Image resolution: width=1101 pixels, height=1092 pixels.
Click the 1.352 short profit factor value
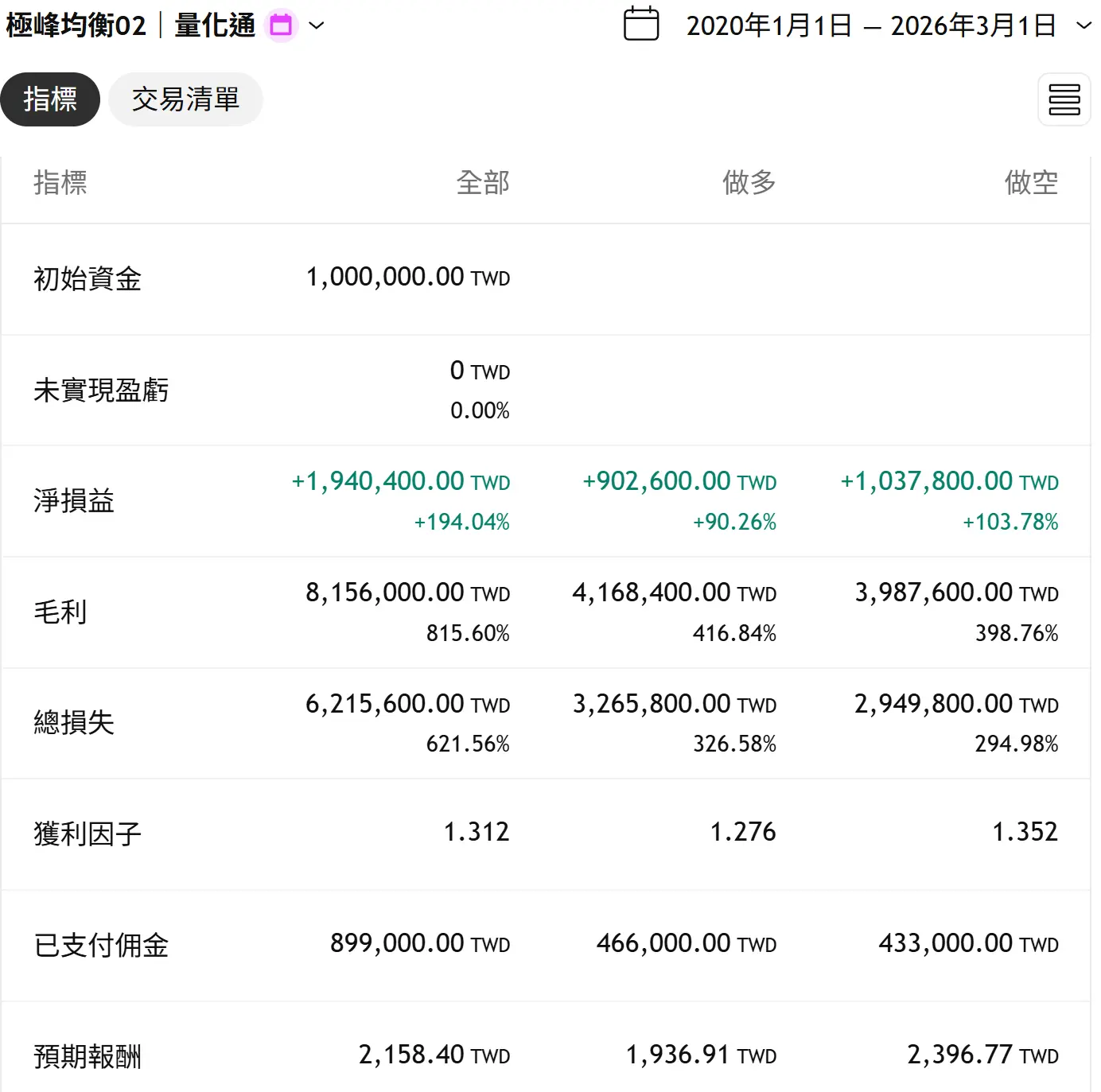tap(1025, 832)
